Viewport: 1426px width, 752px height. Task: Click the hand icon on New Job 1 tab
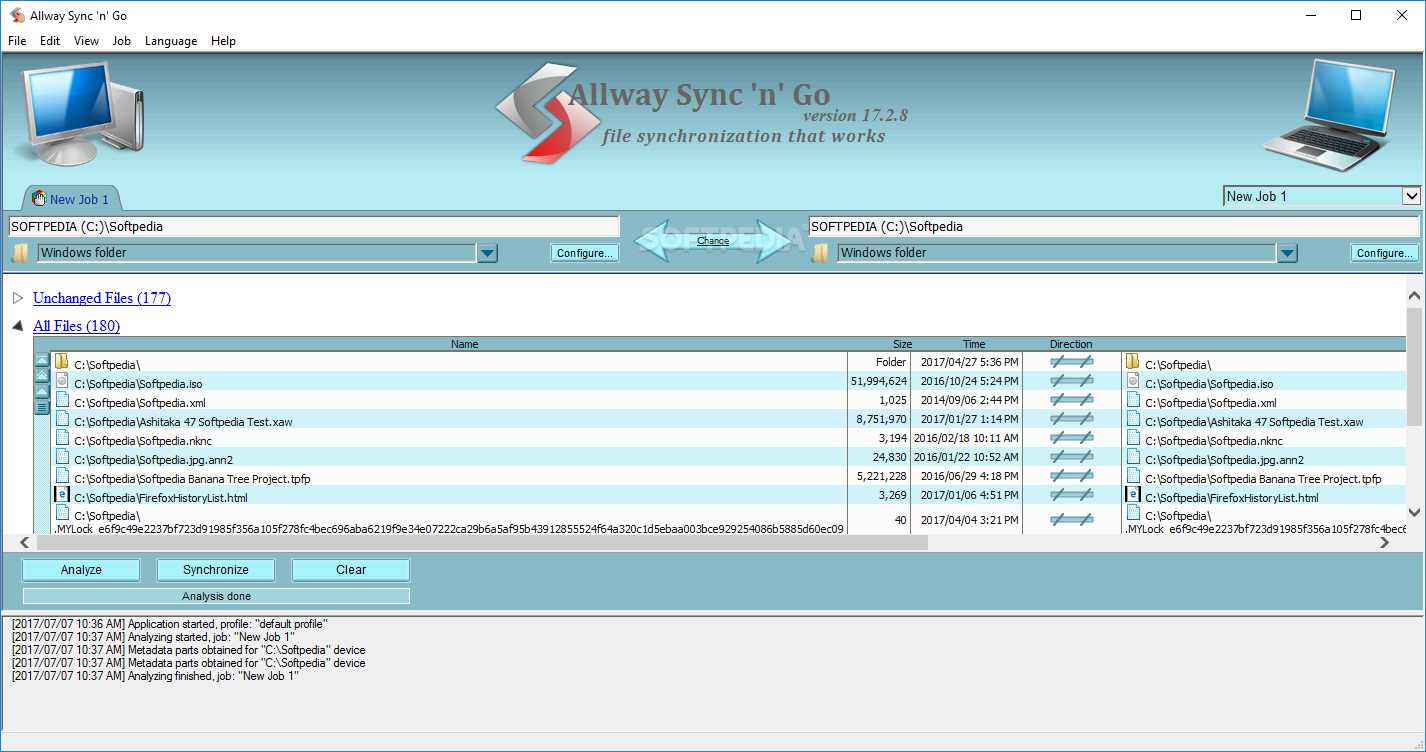click(39, 198)
